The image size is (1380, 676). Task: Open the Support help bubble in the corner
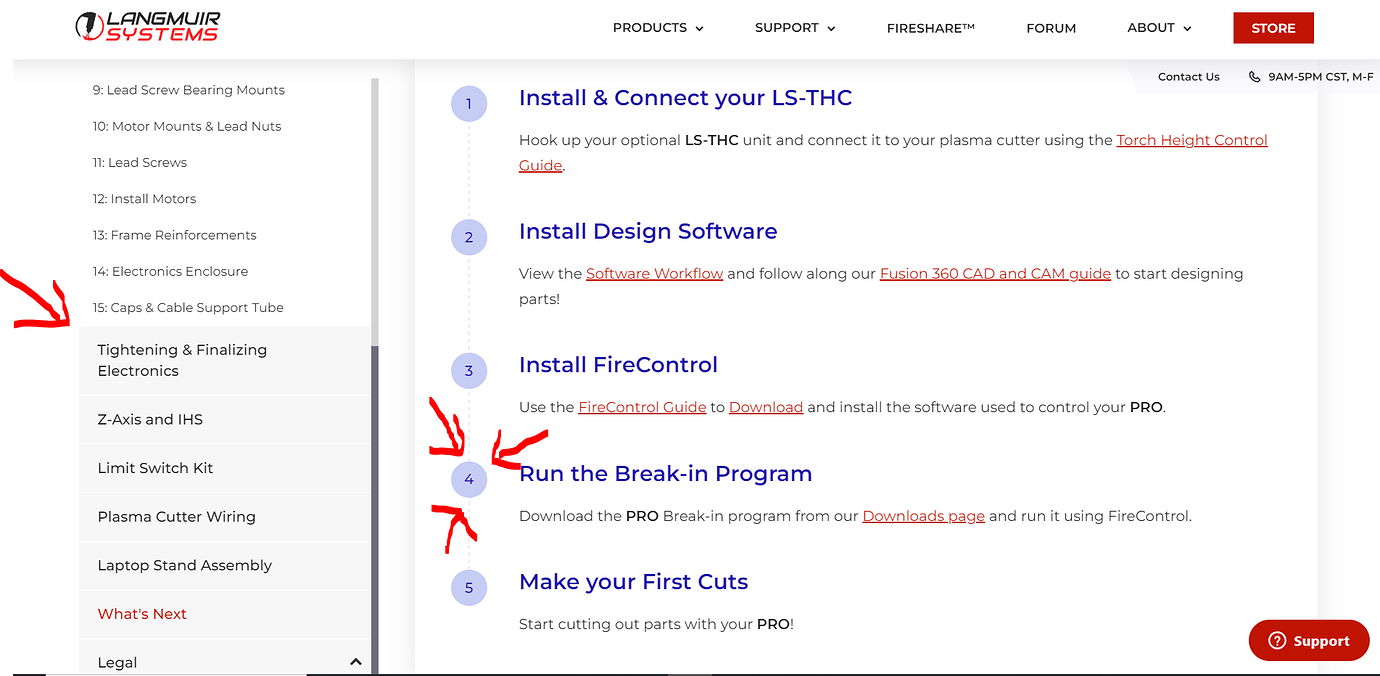point(1308,640)
